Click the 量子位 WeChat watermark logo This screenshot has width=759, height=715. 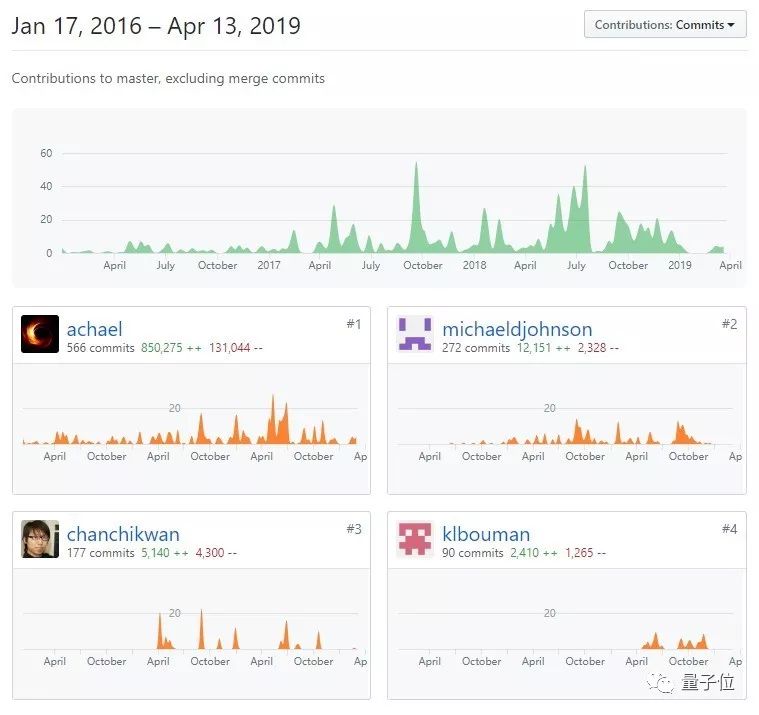coord(691,683)
